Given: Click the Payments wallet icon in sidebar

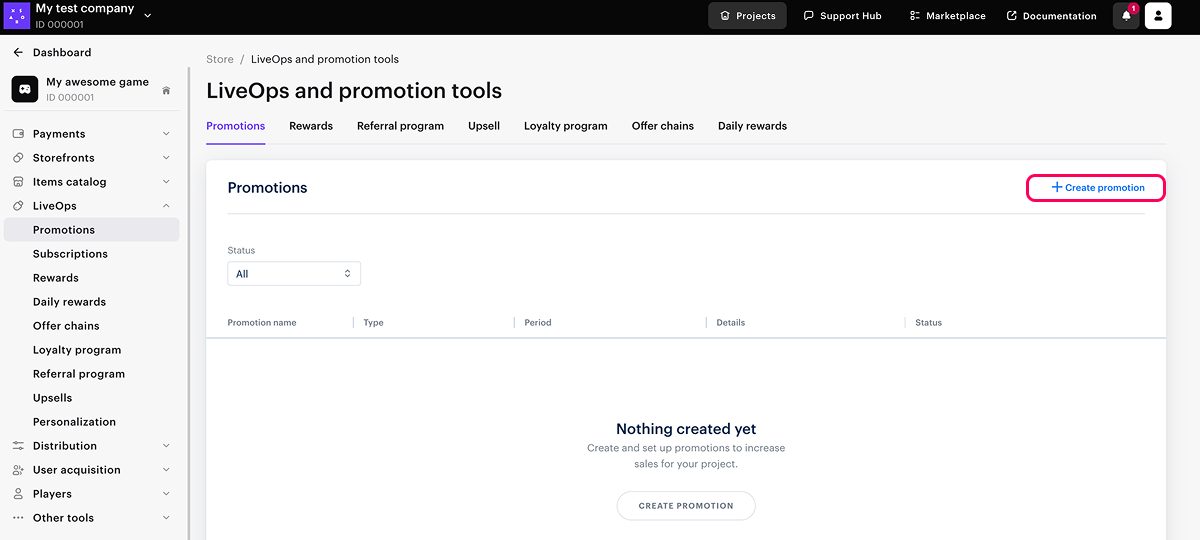Looking at the screenshot, I should click(18, 134).
